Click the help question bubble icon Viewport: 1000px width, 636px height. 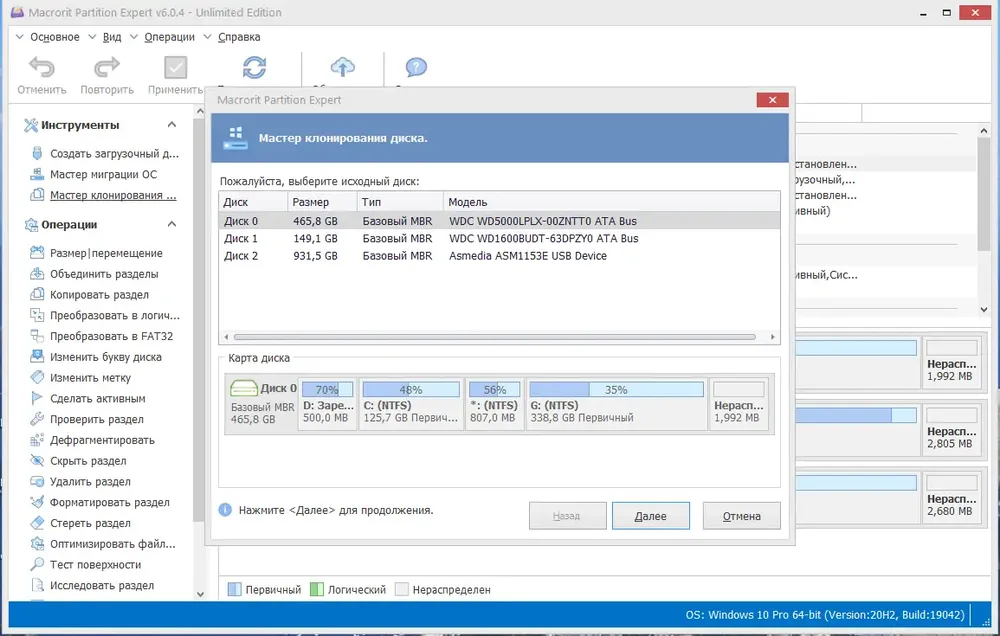pyautogui.click(x=416, y=66)
